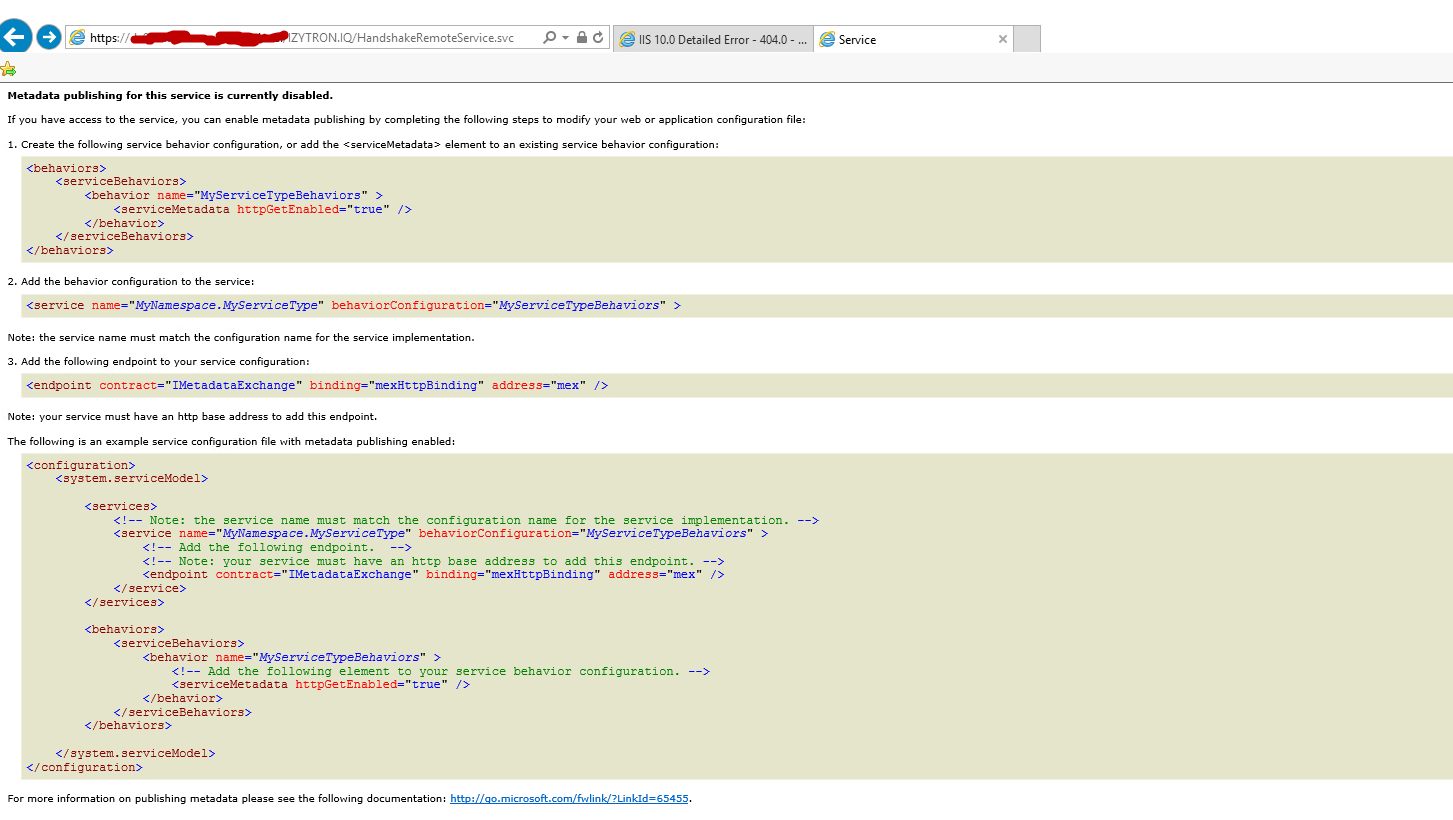The height and width of the screenshot is (820, 1453).
Task: Click the '</system.serviceModel>' closing tag line
Action: pyautogui.click(x=135, y=753)
